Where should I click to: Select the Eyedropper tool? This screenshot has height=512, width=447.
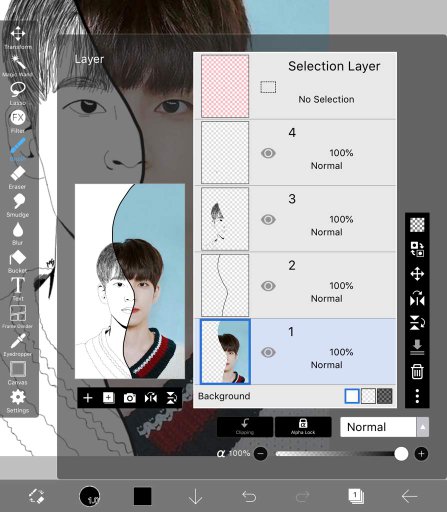click(18, 345)
